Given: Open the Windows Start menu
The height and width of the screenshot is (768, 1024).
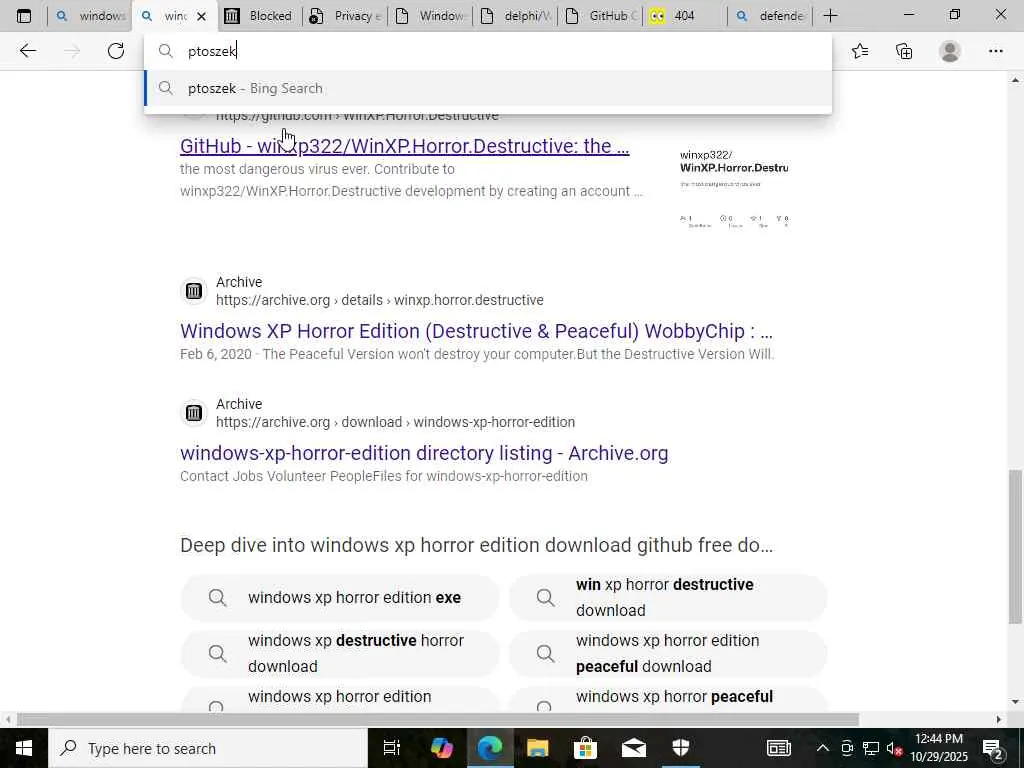Looking at the screenshot, I should [x=24, y=748].
